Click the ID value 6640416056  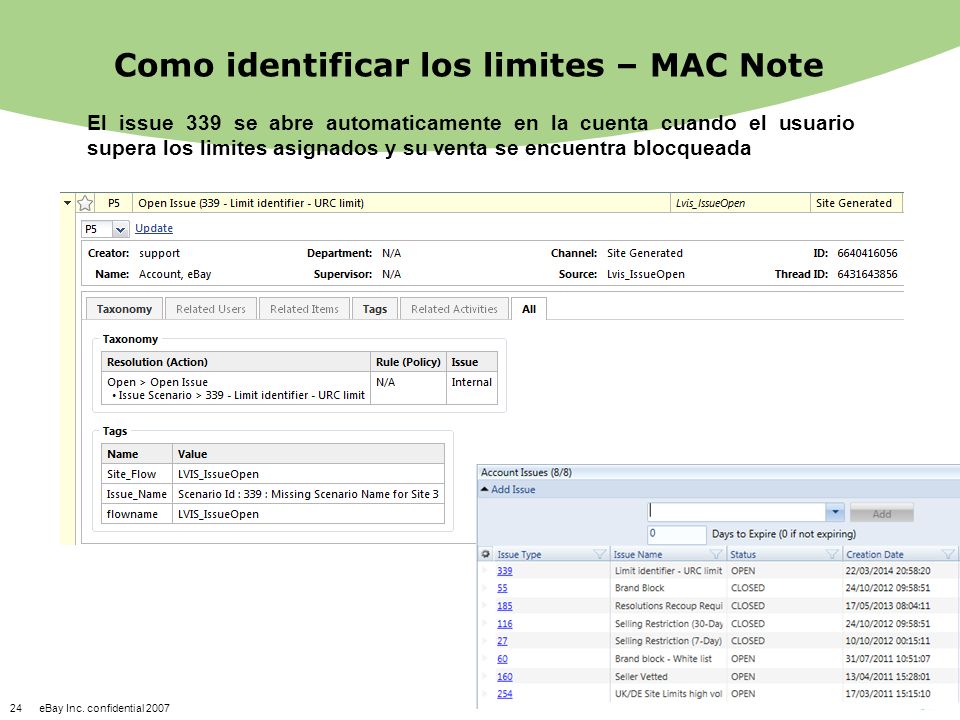click(x=867, y=253)
